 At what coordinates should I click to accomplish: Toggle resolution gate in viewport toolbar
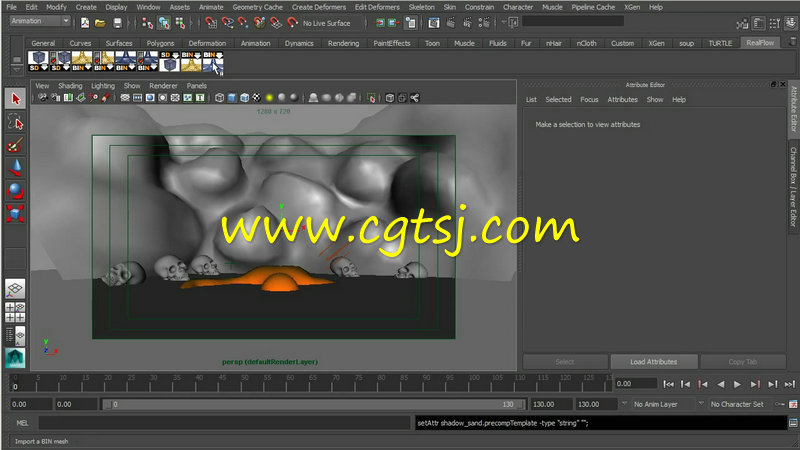point(150,97)
